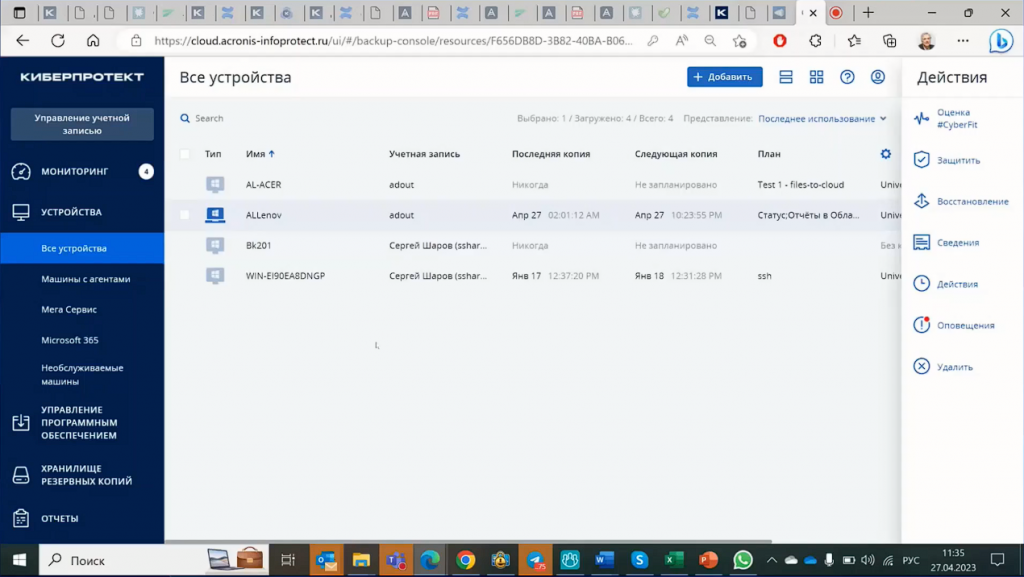Click Удалить to delete the device
This screenshot has height=577, width=1024.
[x=943, y=367]
